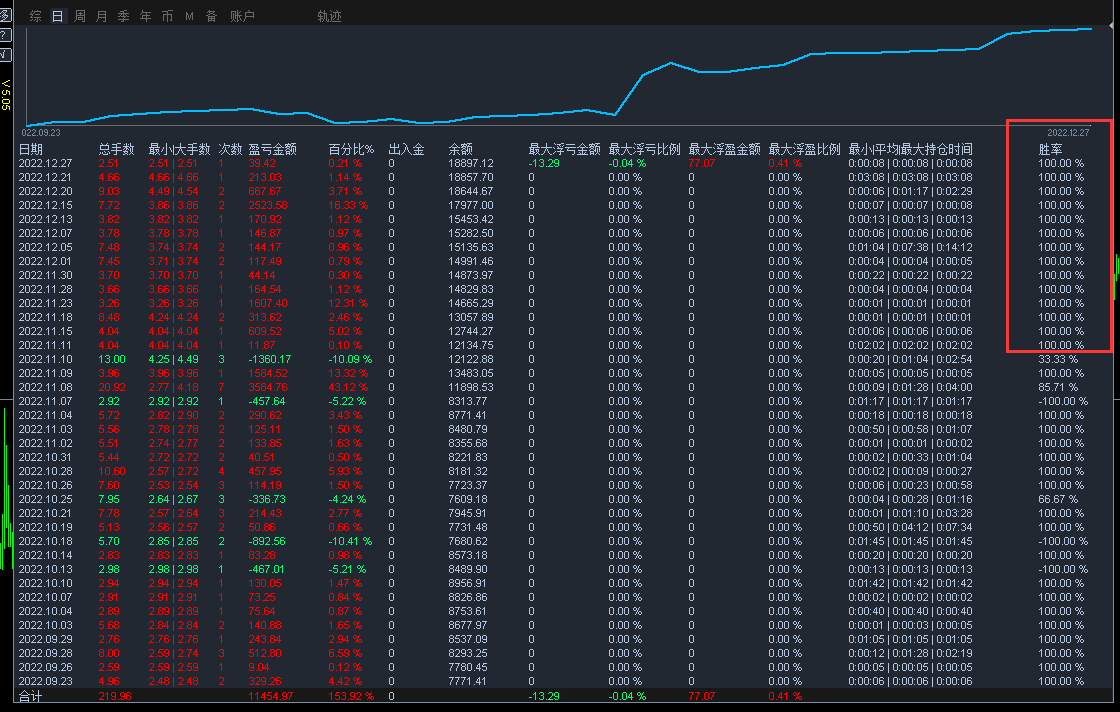Switch to the 周 weekly tab
Viewport: 1120px width, 712px height.
pyautogui.click(x=80, y=16)
